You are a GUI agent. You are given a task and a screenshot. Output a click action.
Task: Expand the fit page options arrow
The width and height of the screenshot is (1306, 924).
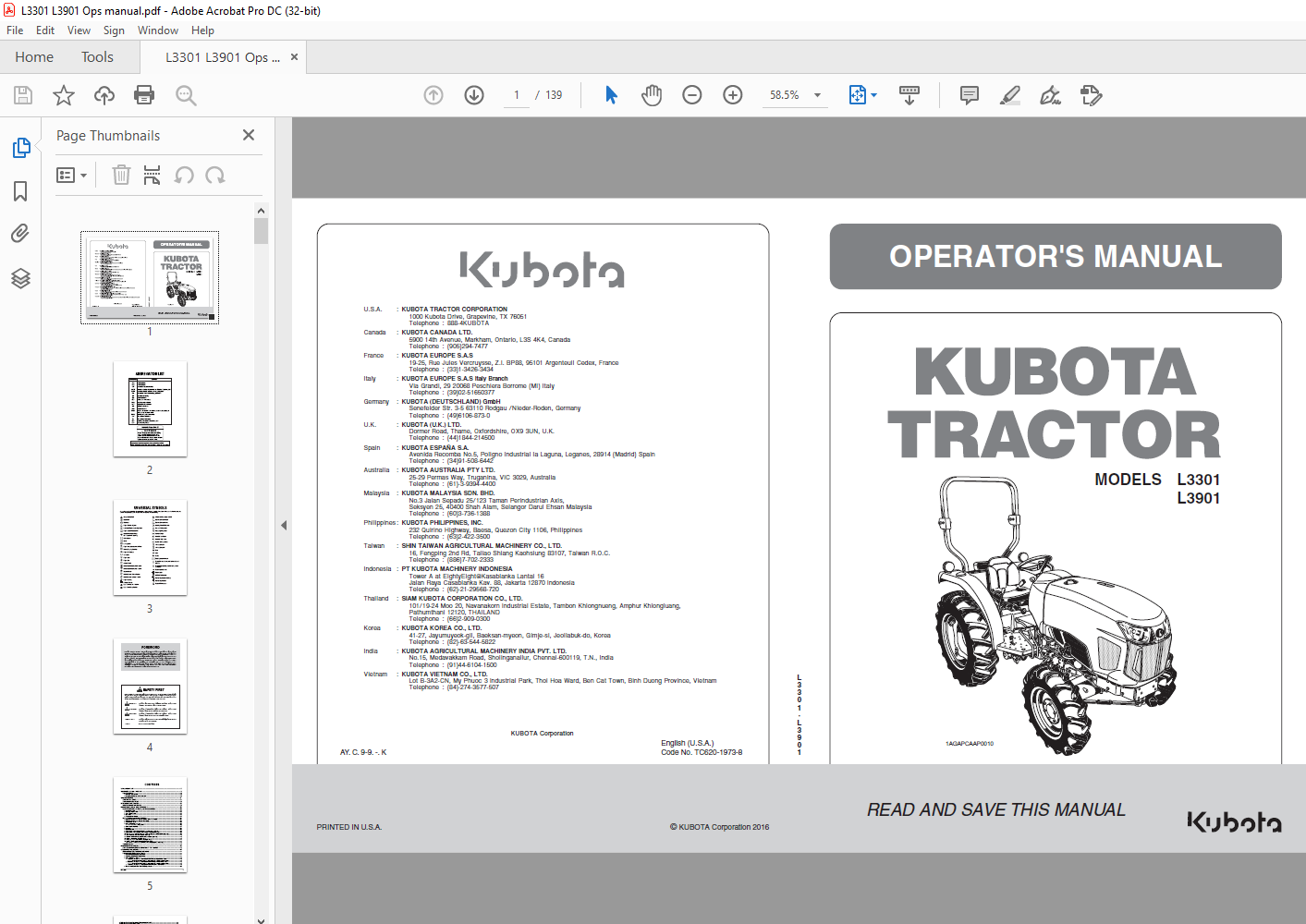(x=873, y=95)
